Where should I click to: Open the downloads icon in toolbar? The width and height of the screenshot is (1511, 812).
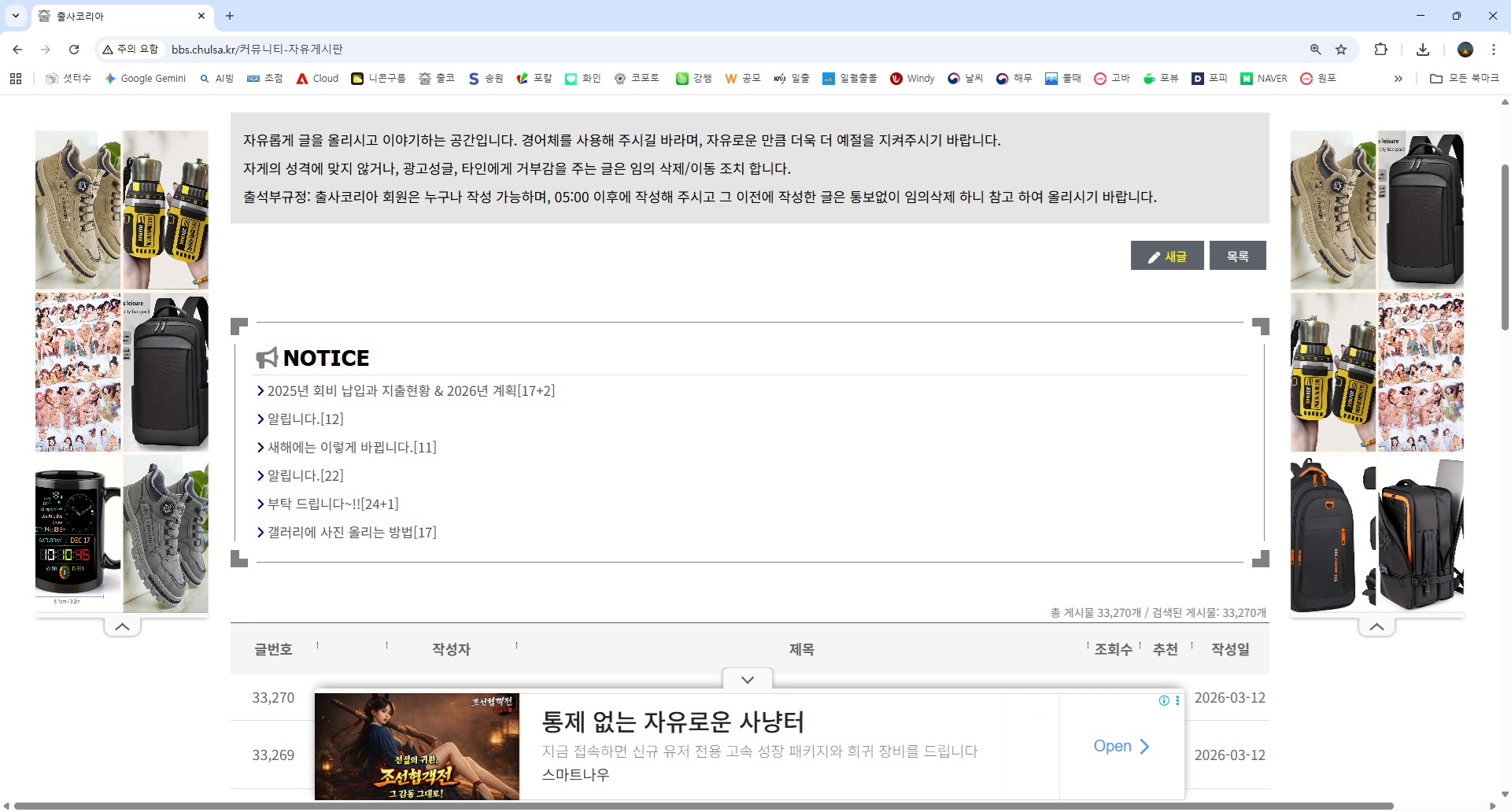[x=1423, y=50]
